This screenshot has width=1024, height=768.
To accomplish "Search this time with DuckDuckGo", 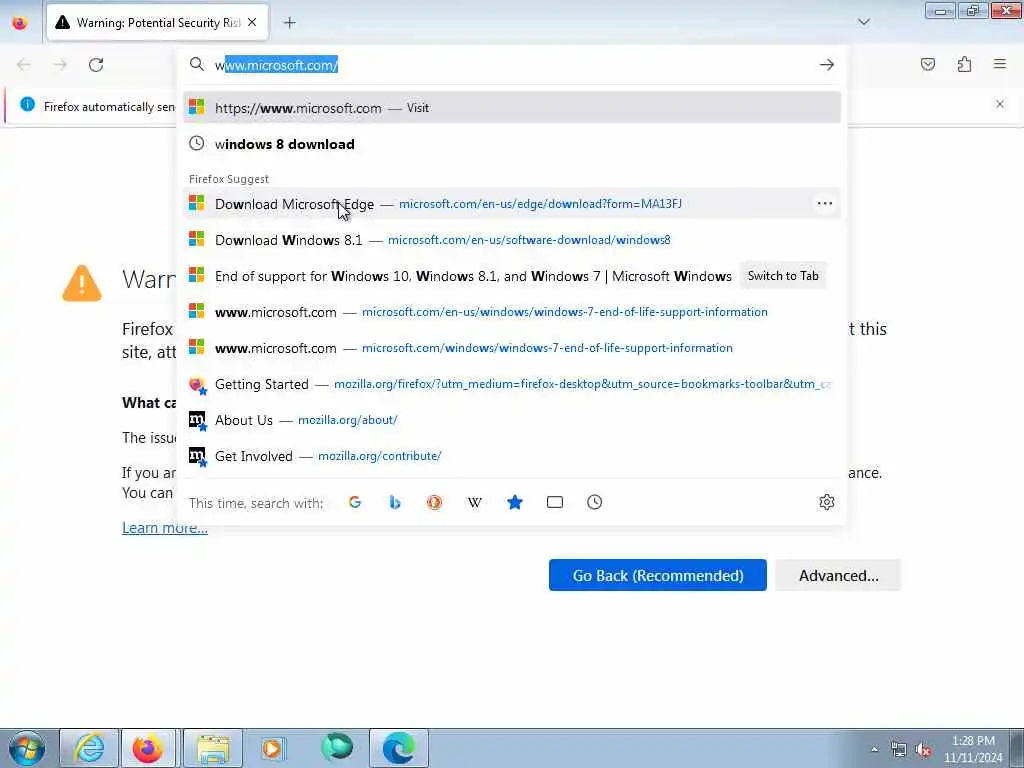I will click(434, 502).
